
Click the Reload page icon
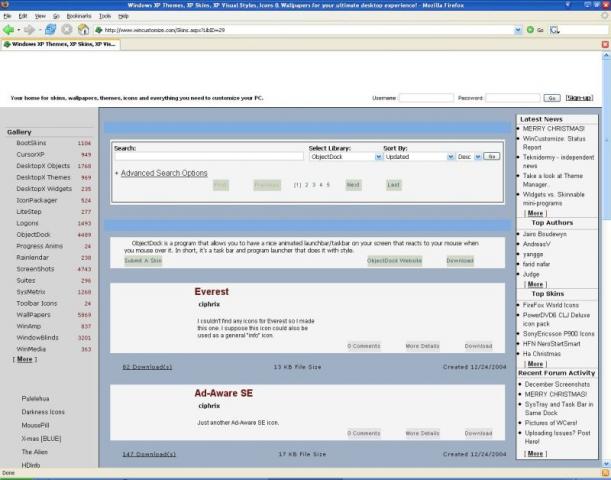pyautogui.click(x=50, y=30)
